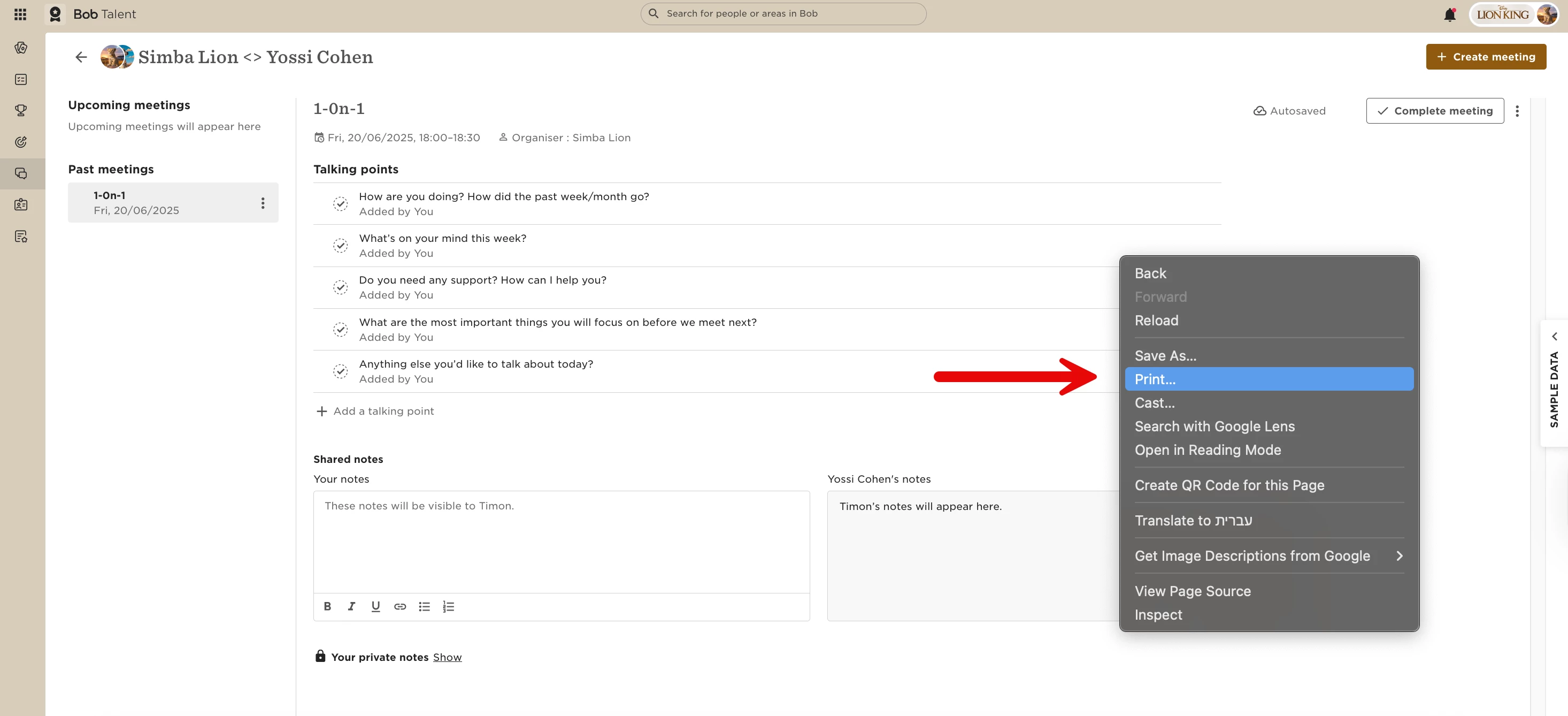Expand the Sample Data side panel chevron

(x=1554, y=336)
